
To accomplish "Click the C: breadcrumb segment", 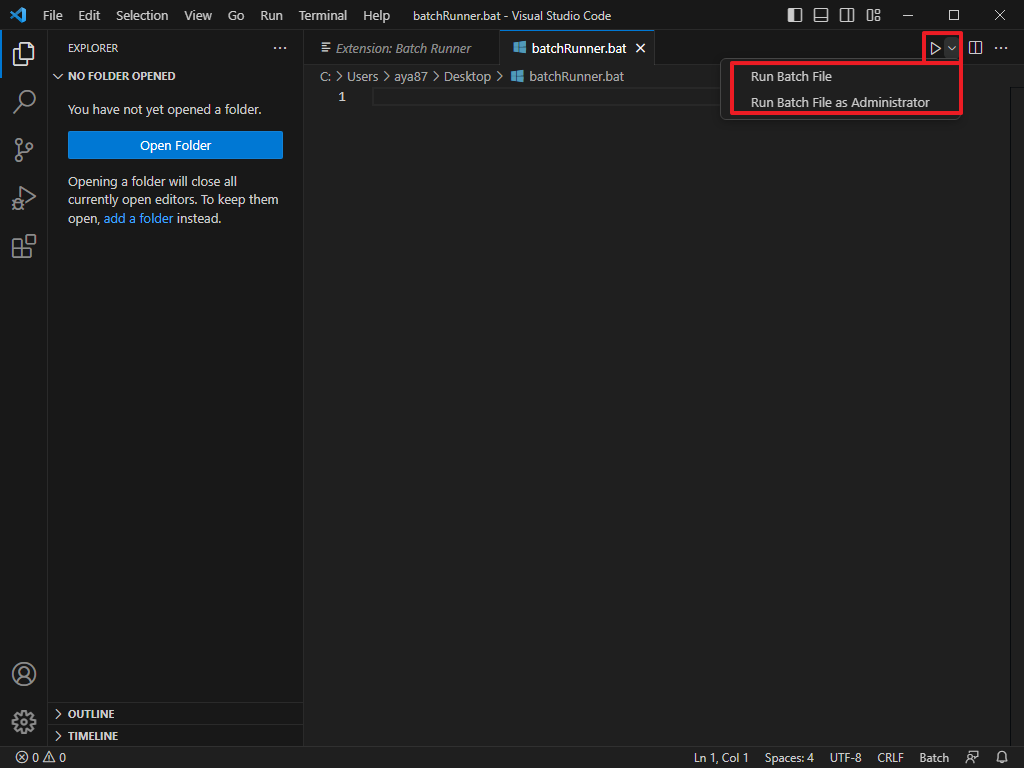I will pyautogui.click(x=325, y=76).
